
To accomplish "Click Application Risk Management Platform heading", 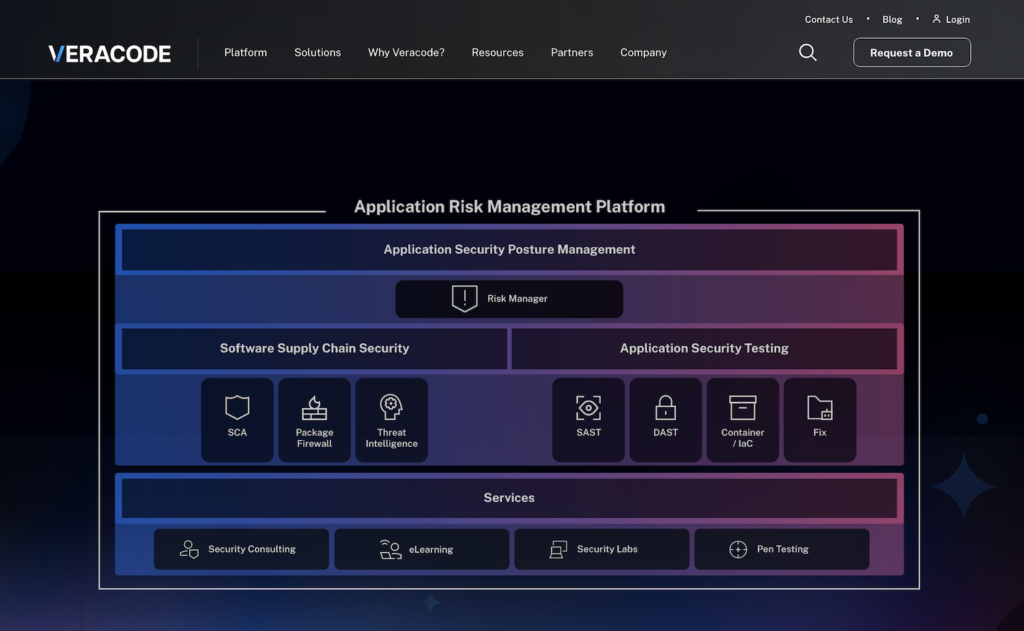I will (x=509, y=206).
